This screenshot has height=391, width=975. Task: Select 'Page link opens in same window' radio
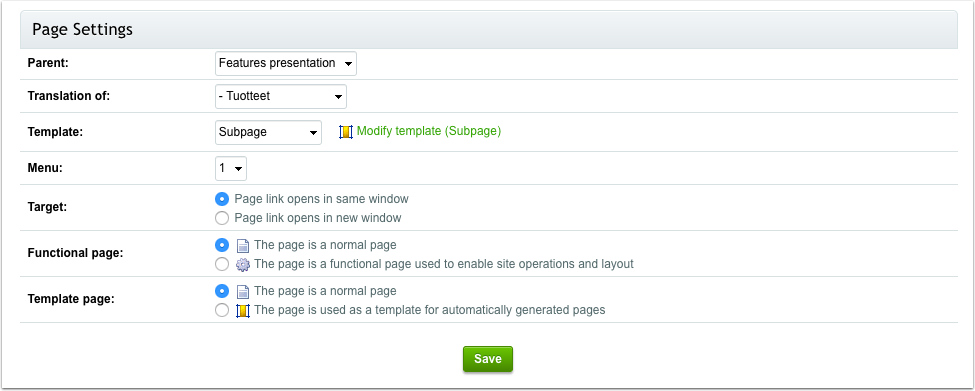221,200
